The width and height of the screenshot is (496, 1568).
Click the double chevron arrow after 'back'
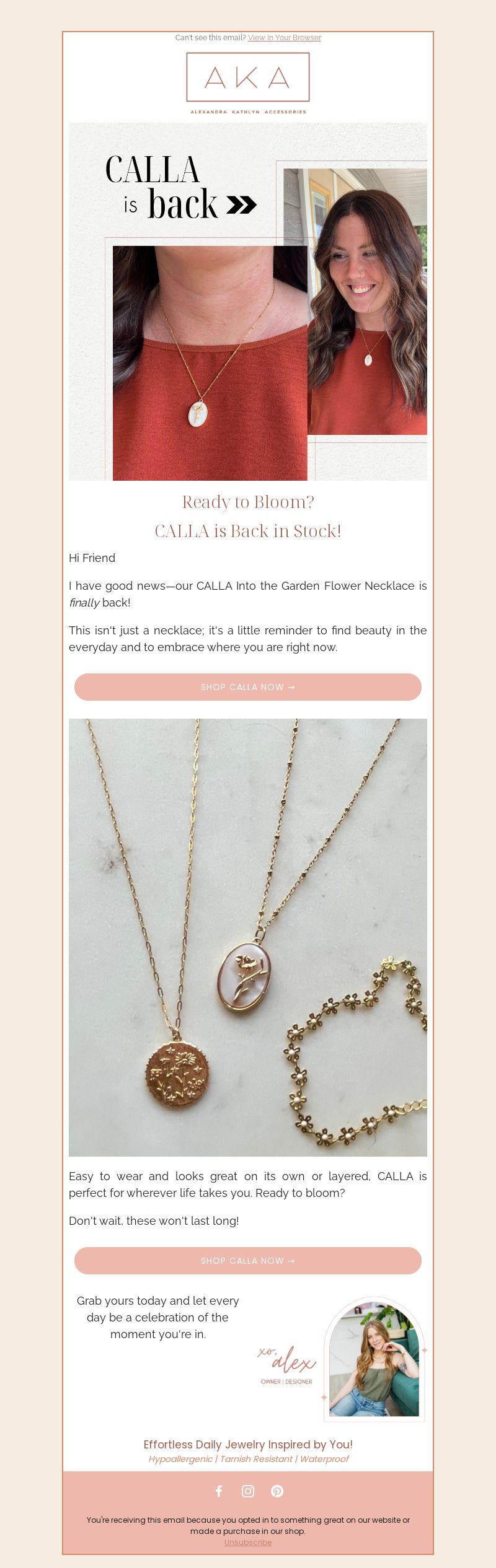pyautogui.click(x=242, y=205)
